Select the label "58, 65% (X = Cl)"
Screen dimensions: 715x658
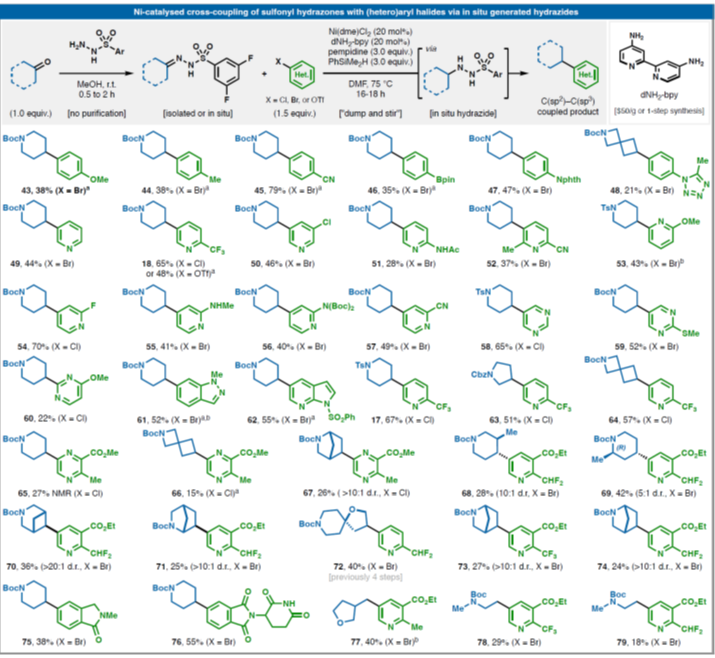(513, 347)
